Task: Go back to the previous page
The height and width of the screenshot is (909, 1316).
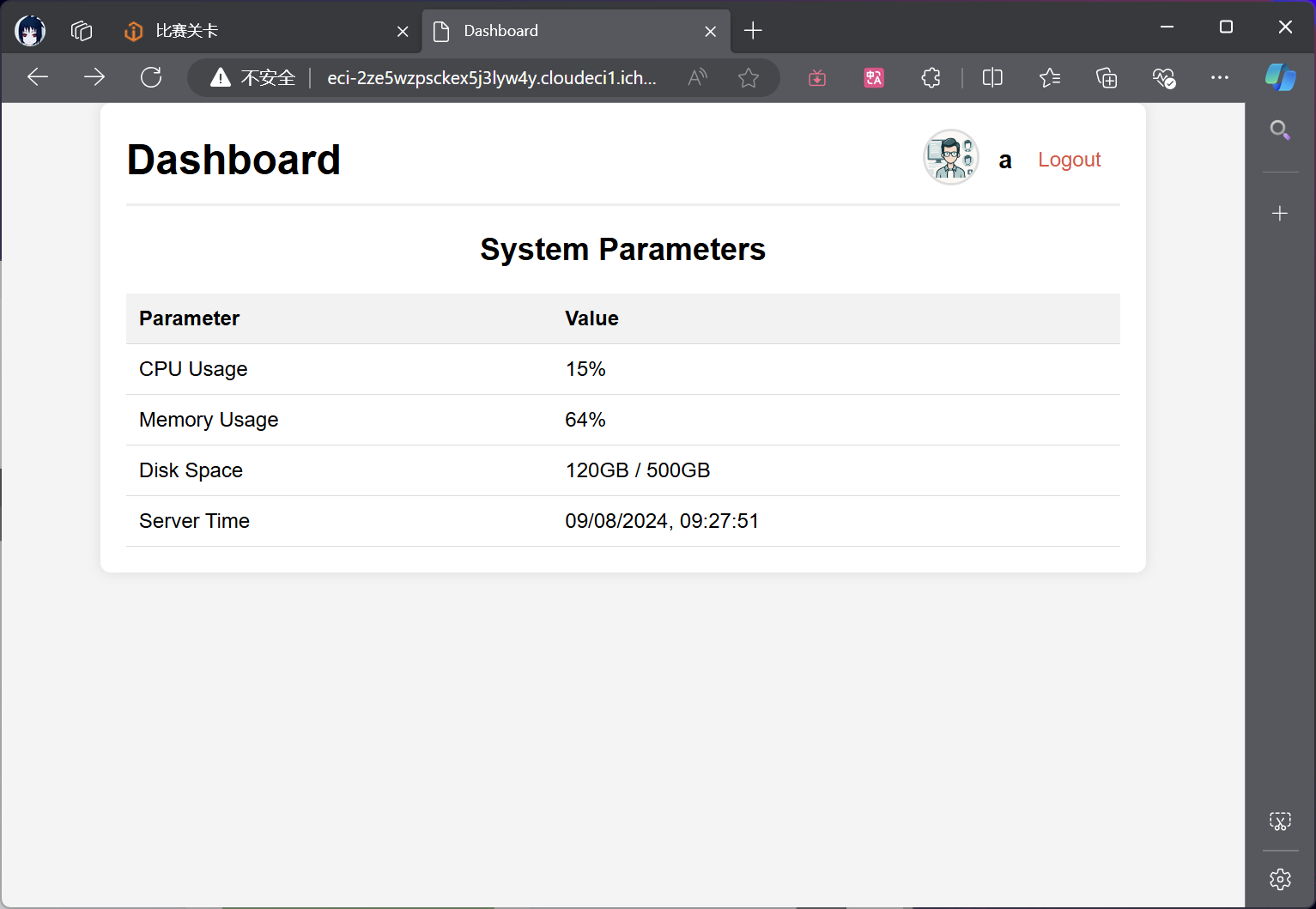Action: coord(38,77)
